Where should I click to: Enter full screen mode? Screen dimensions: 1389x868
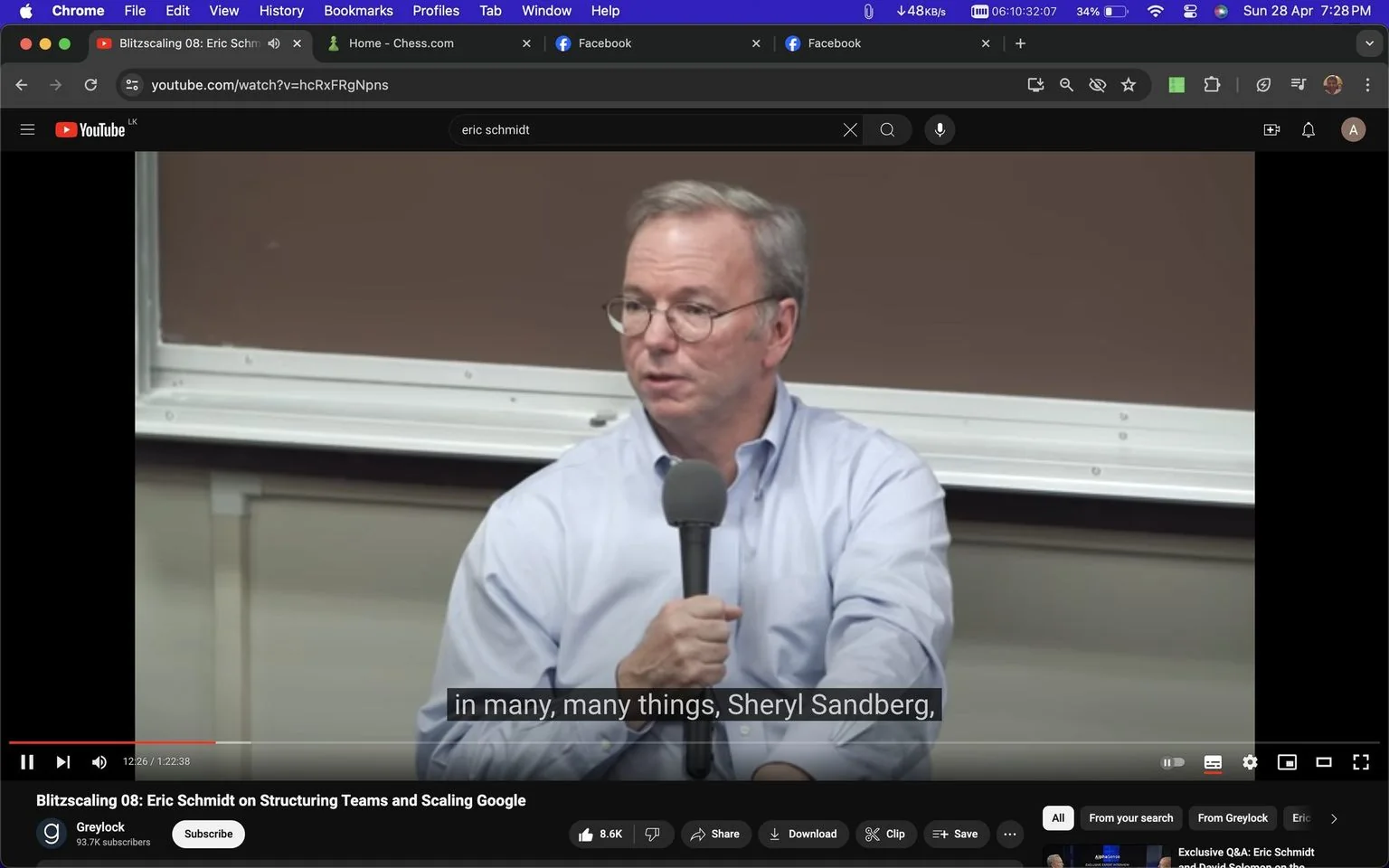1361,762
